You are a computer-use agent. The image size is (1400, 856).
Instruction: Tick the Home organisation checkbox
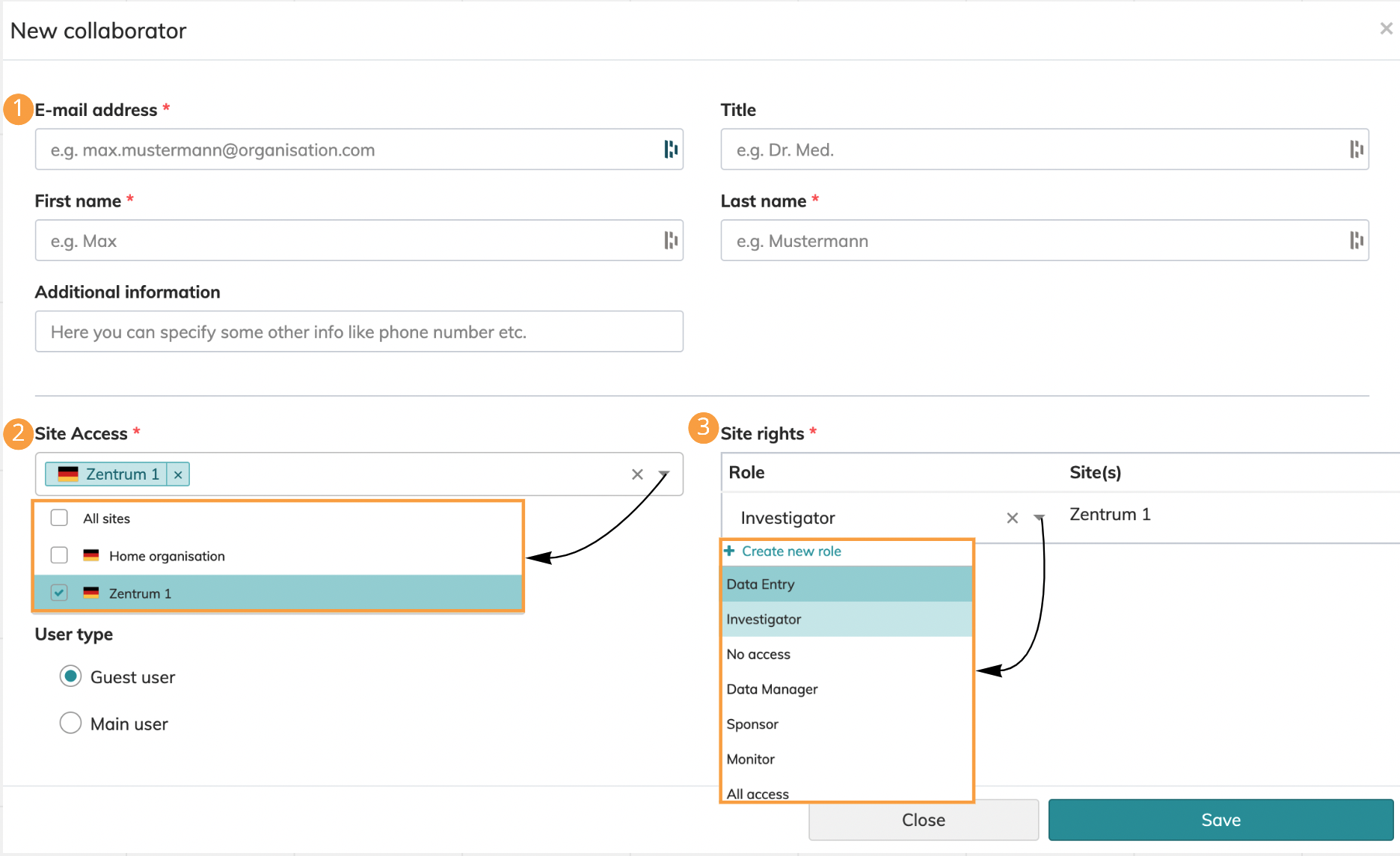59,555
